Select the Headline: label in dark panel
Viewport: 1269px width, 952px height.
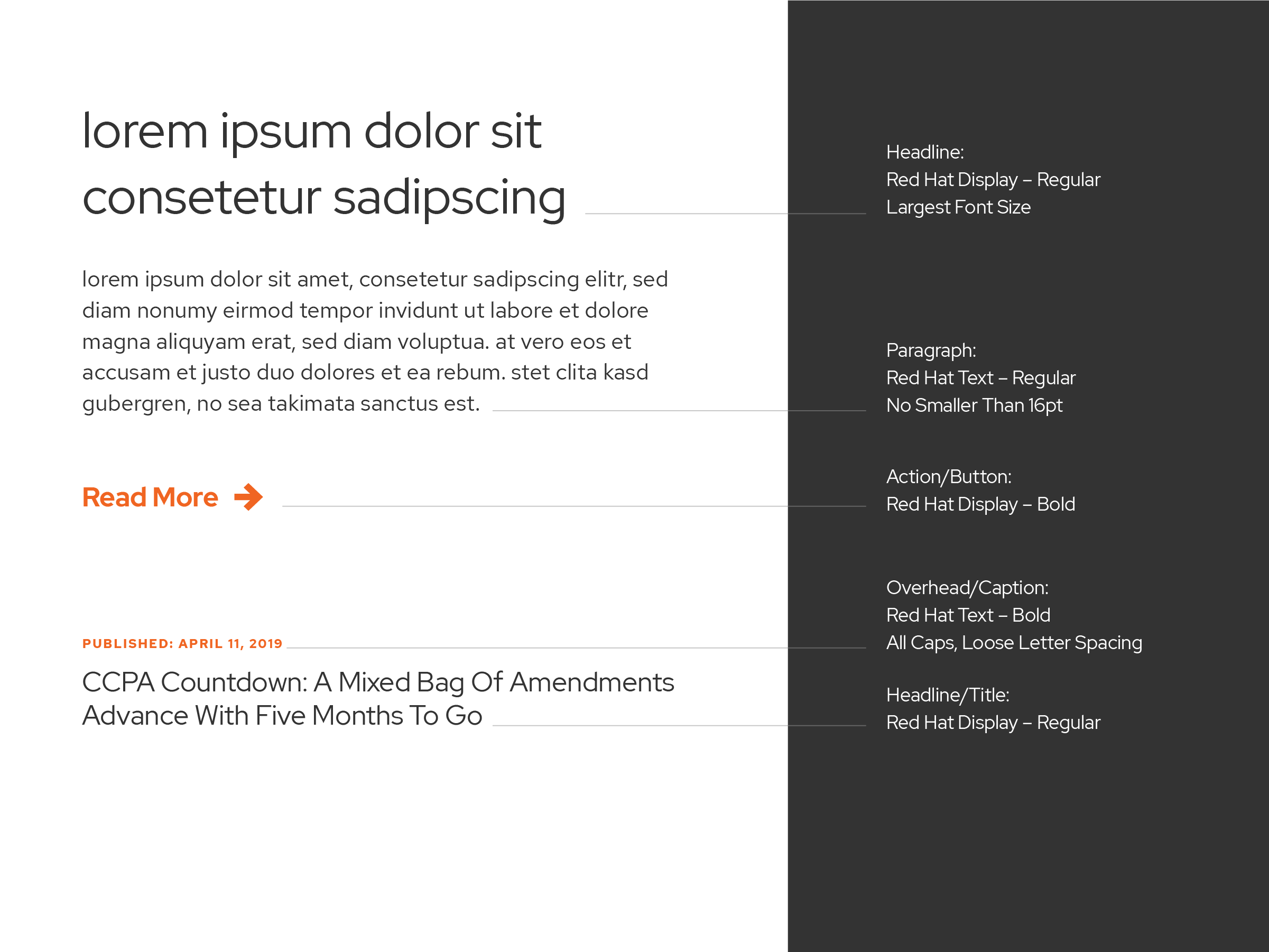(925, 152)
